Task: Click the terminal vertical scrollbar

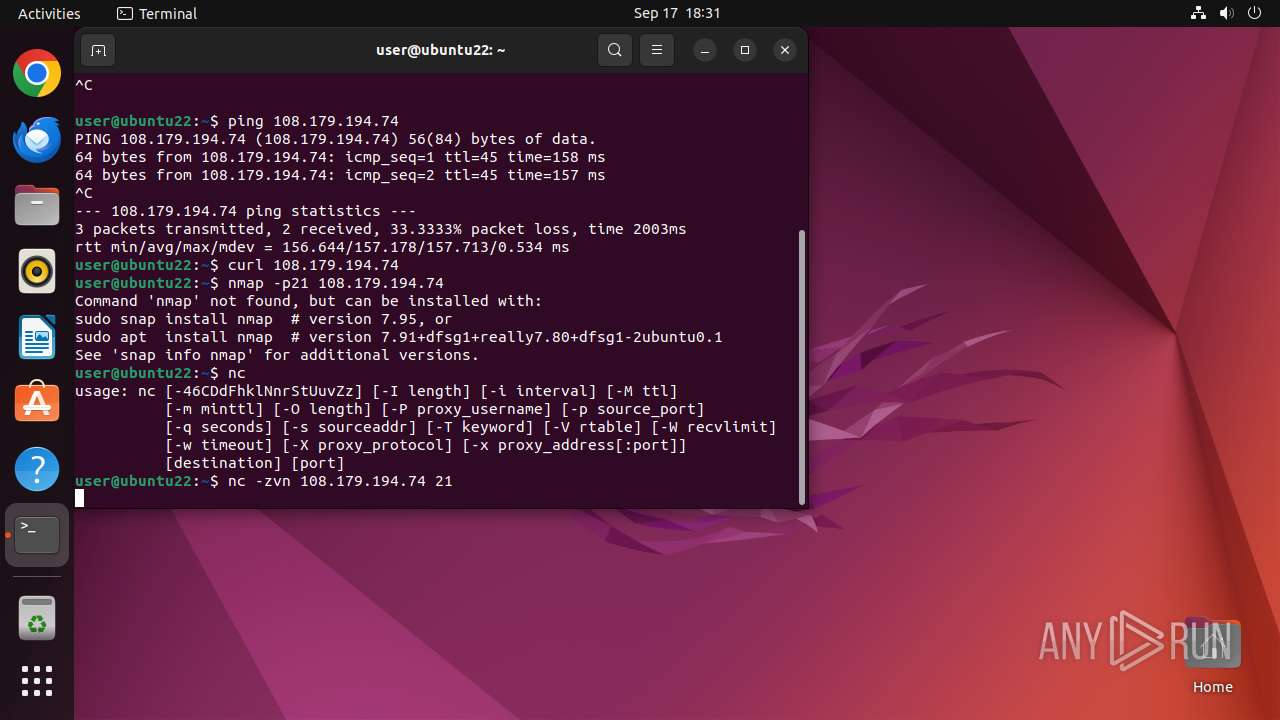Action: (x=801, y=366)
